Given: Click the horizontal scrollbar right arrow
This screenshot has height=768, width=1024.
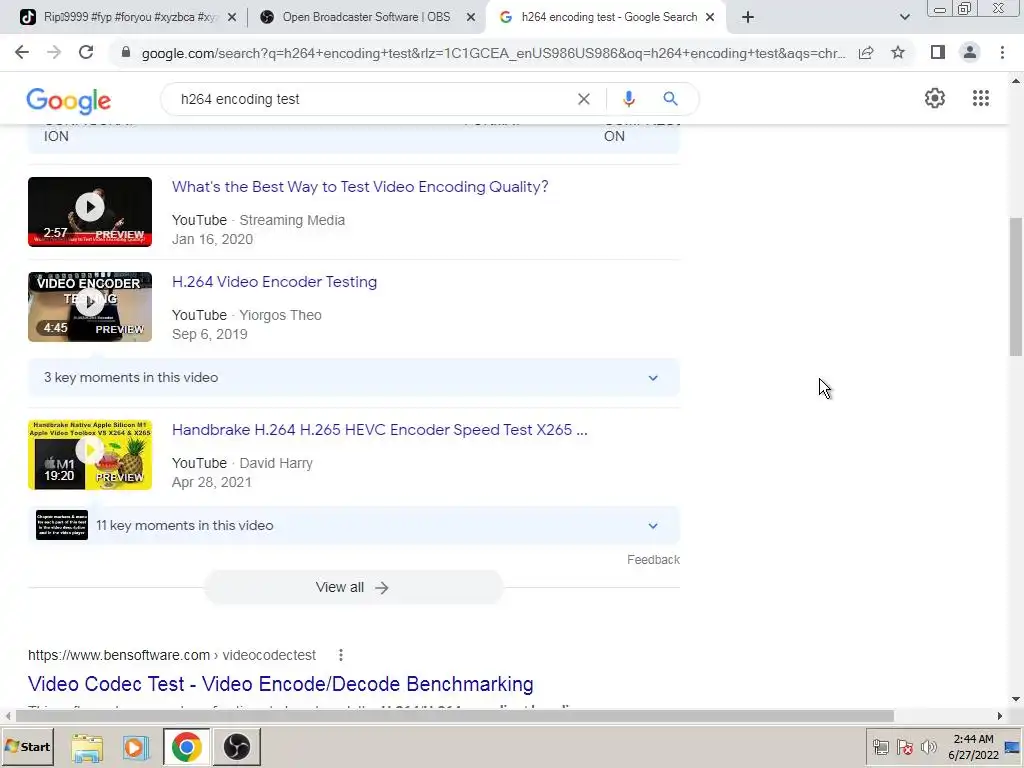Looking at the screenshot, I should coord(999,716).
